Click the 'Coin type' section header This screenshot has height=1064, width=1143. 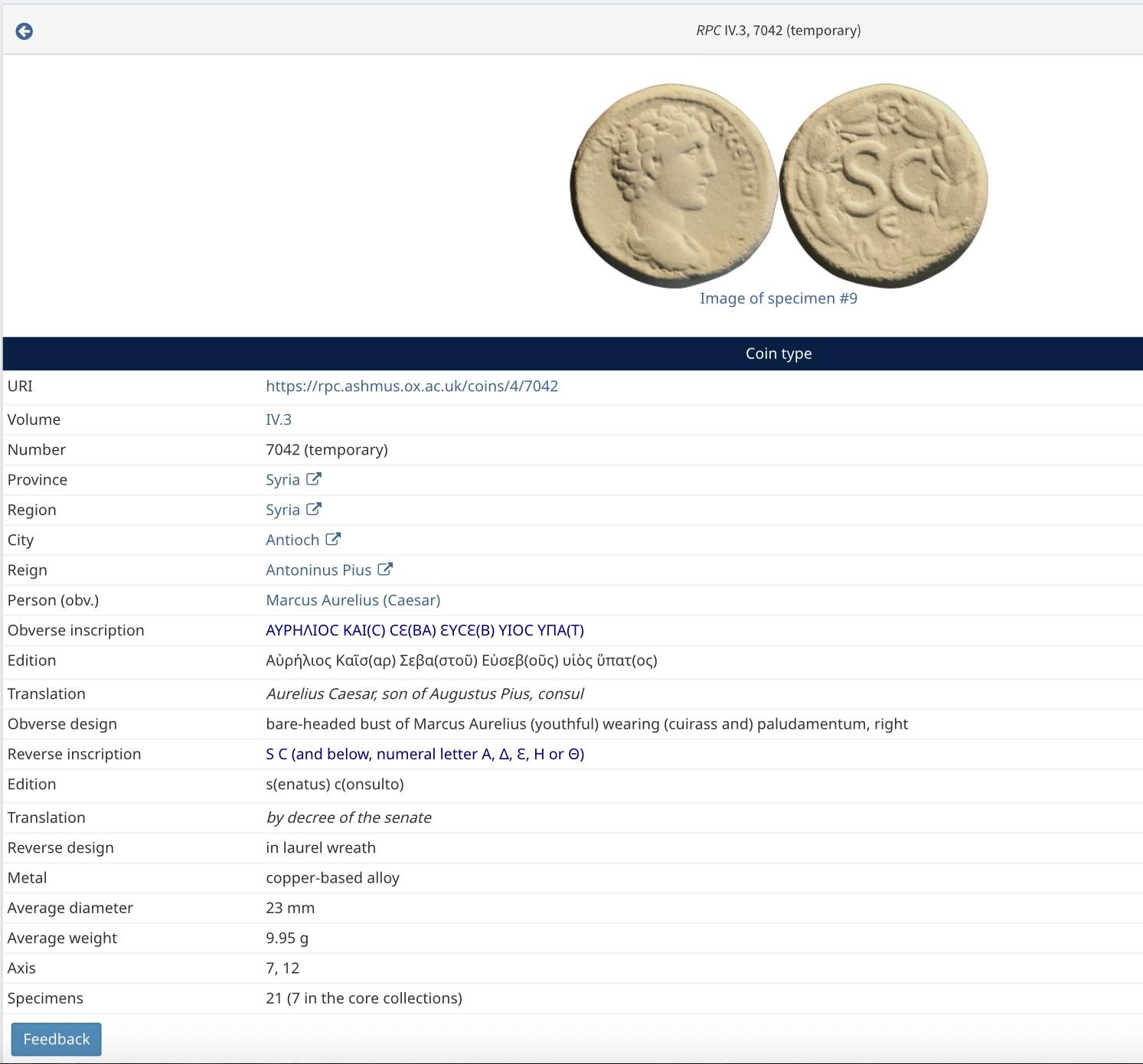coord(778,354)
